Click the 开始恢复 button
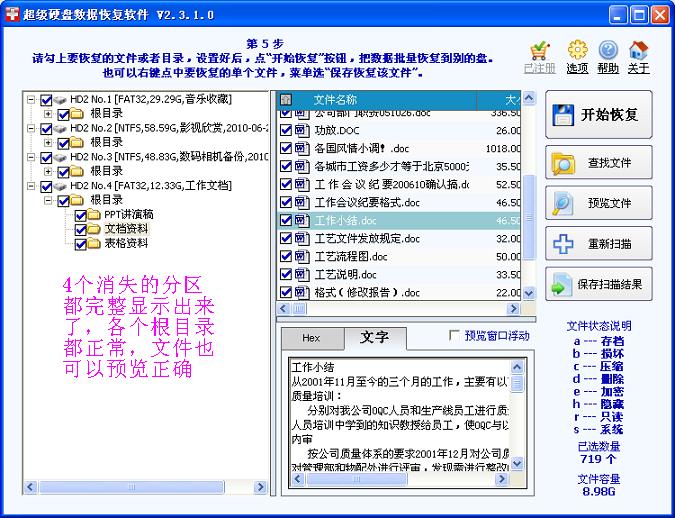Image resolution: width=675 pixels, height=518 pixels. click(599, 115)
